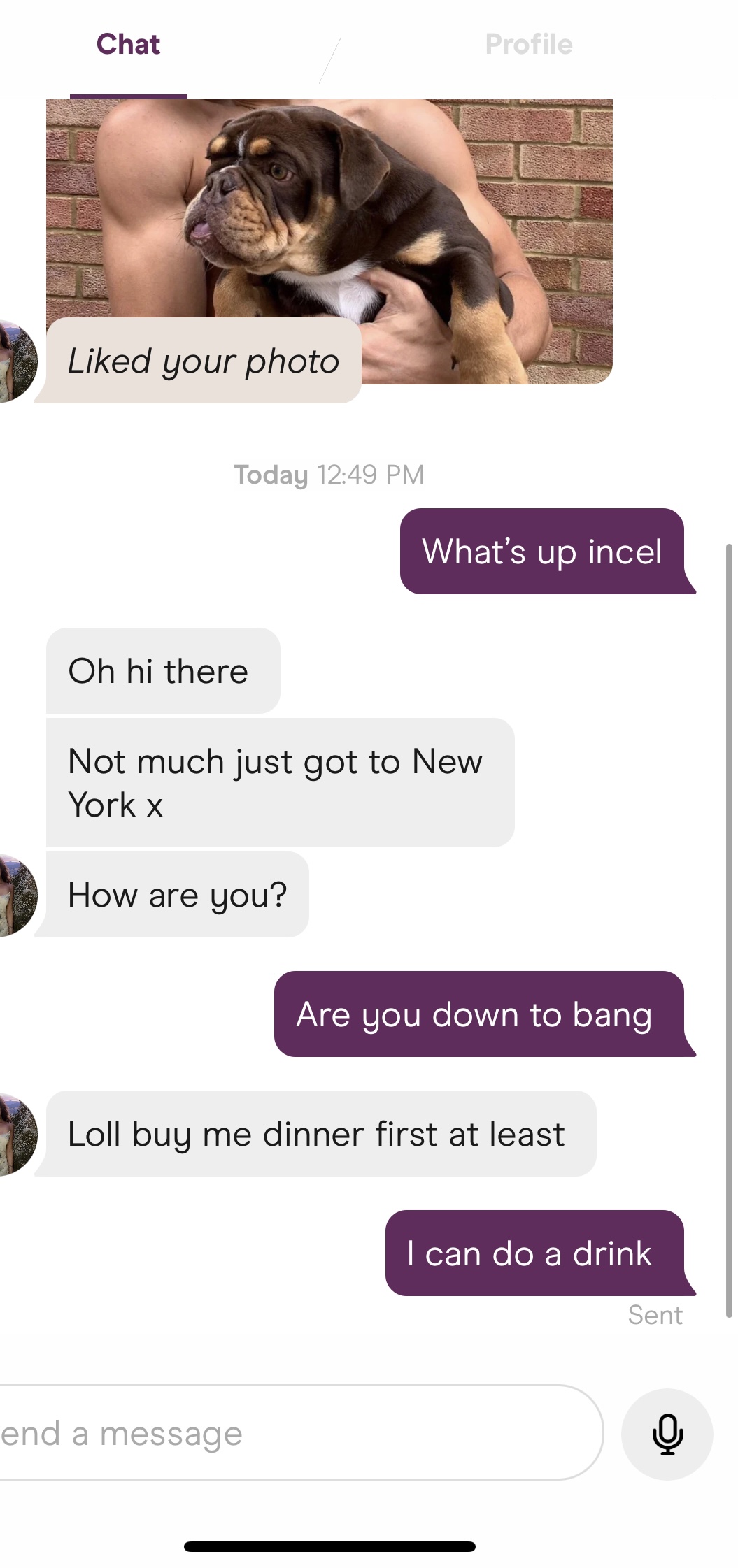Viewport: 738px width, 1568px height.
Task: Select the Chat tab
Action: point(128,45)
